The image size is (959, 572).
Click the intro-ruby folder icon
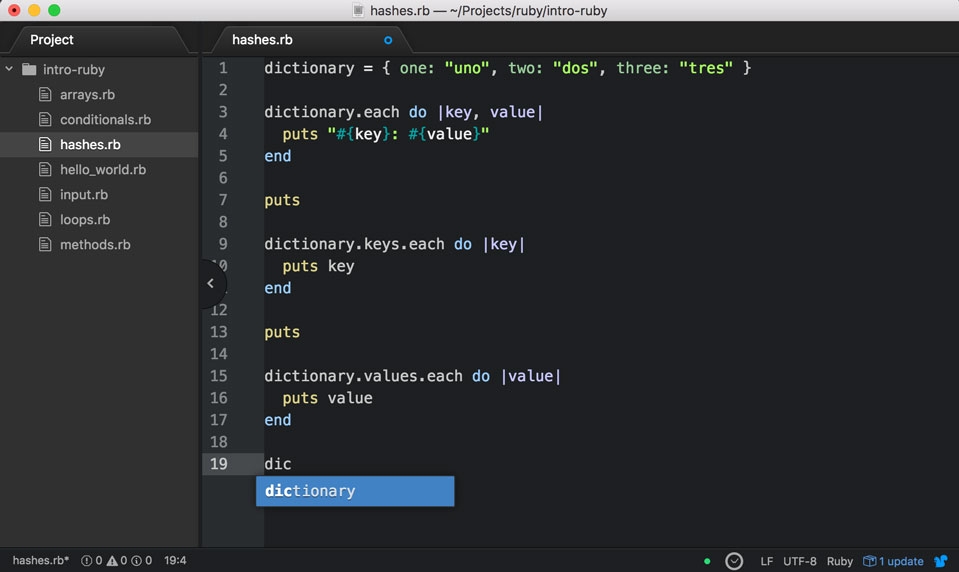pyautogui.click(x=29, y=70)
